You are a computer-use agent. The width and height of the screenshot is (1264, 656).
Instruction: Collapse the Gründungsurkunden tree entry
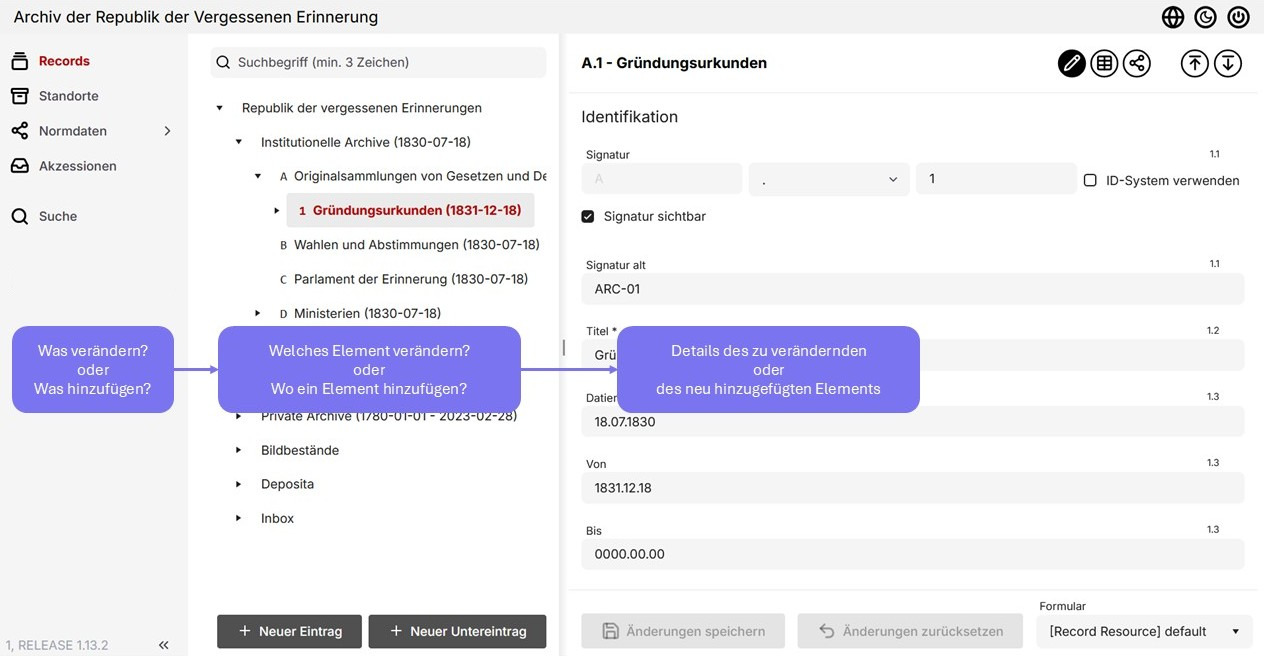[x=277, y=210]
